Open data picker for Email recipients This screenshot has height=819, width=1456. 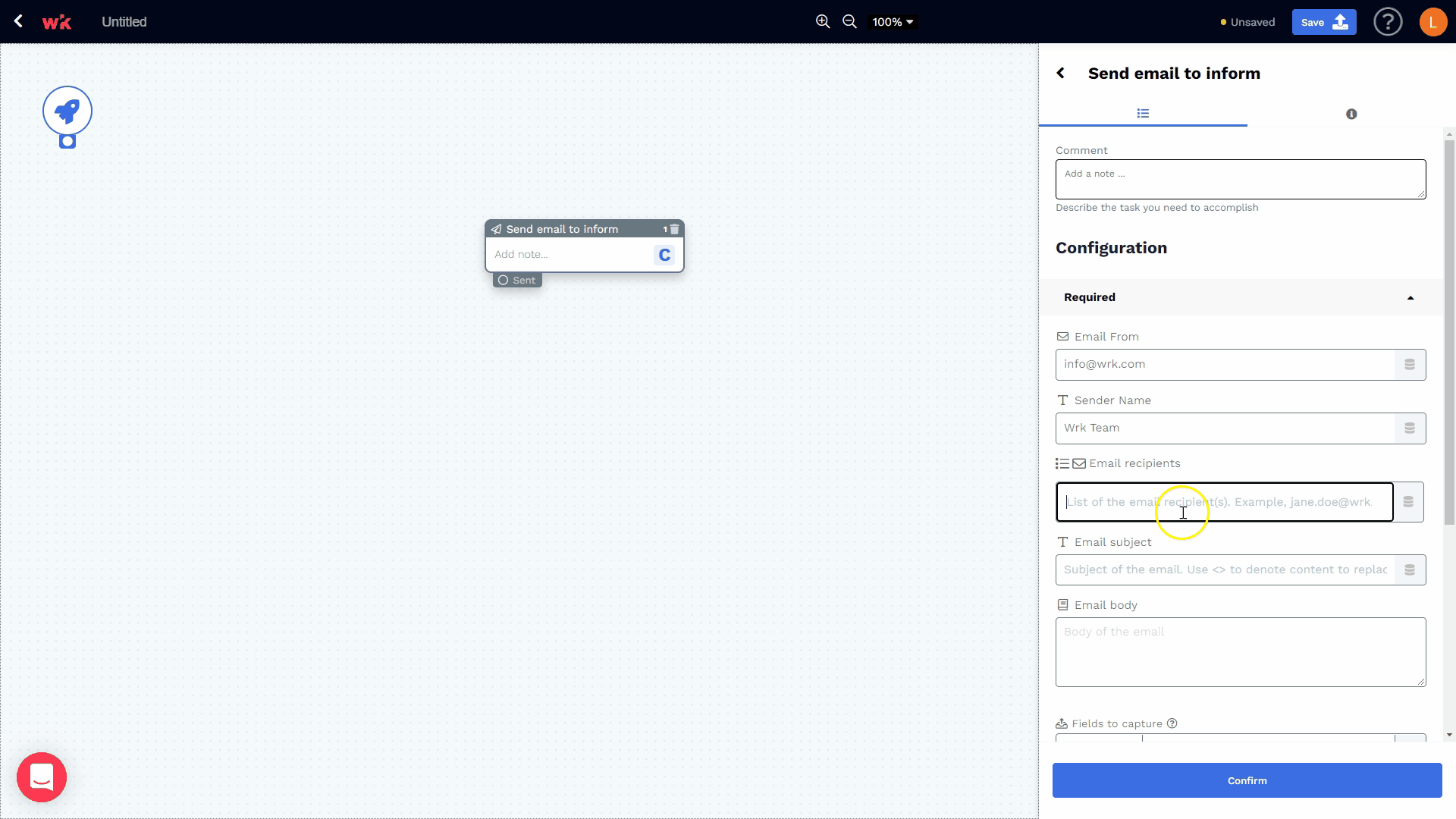(x=1408, y=502)
